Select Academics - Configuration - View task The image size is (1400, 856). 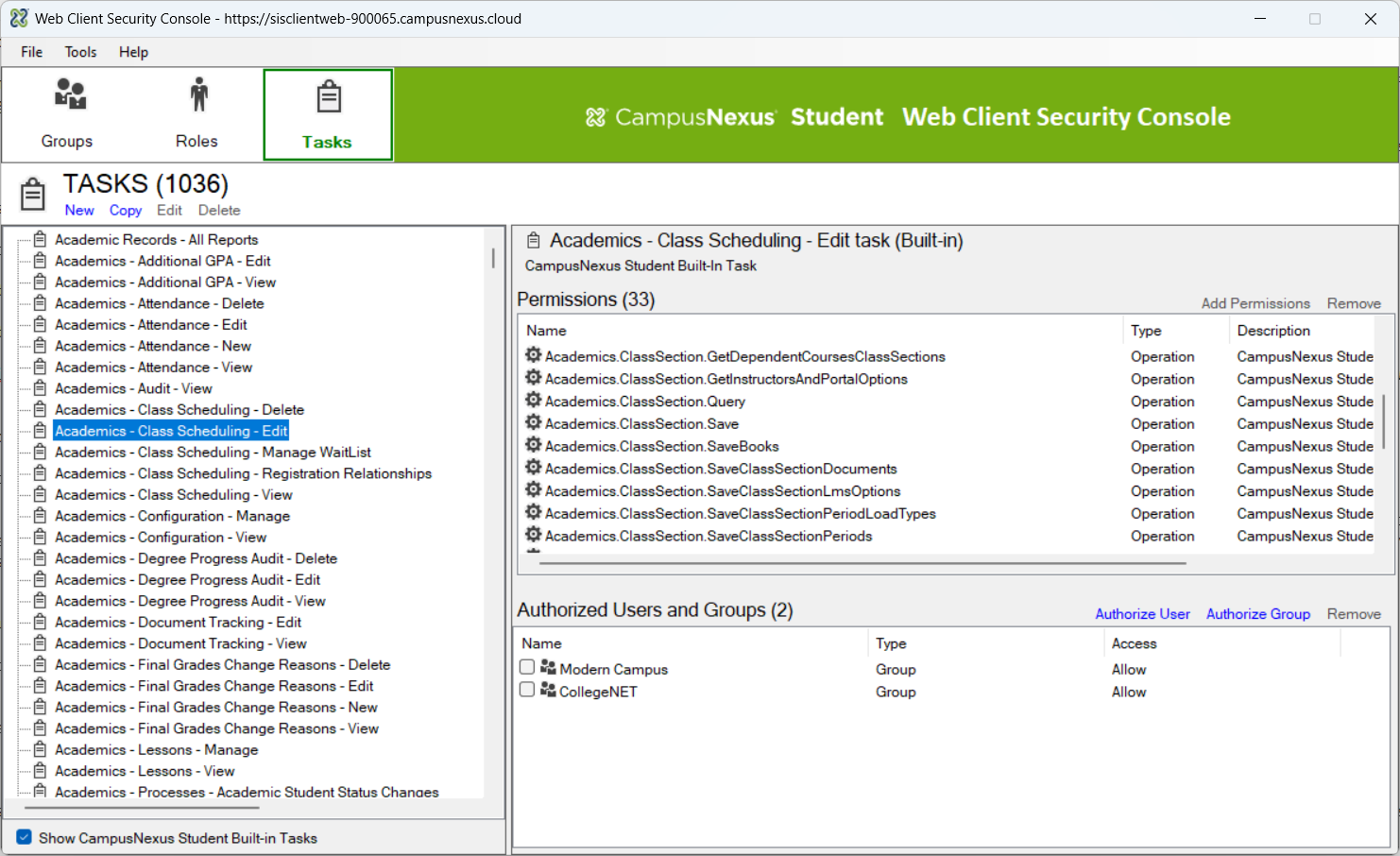pos(161,538)
